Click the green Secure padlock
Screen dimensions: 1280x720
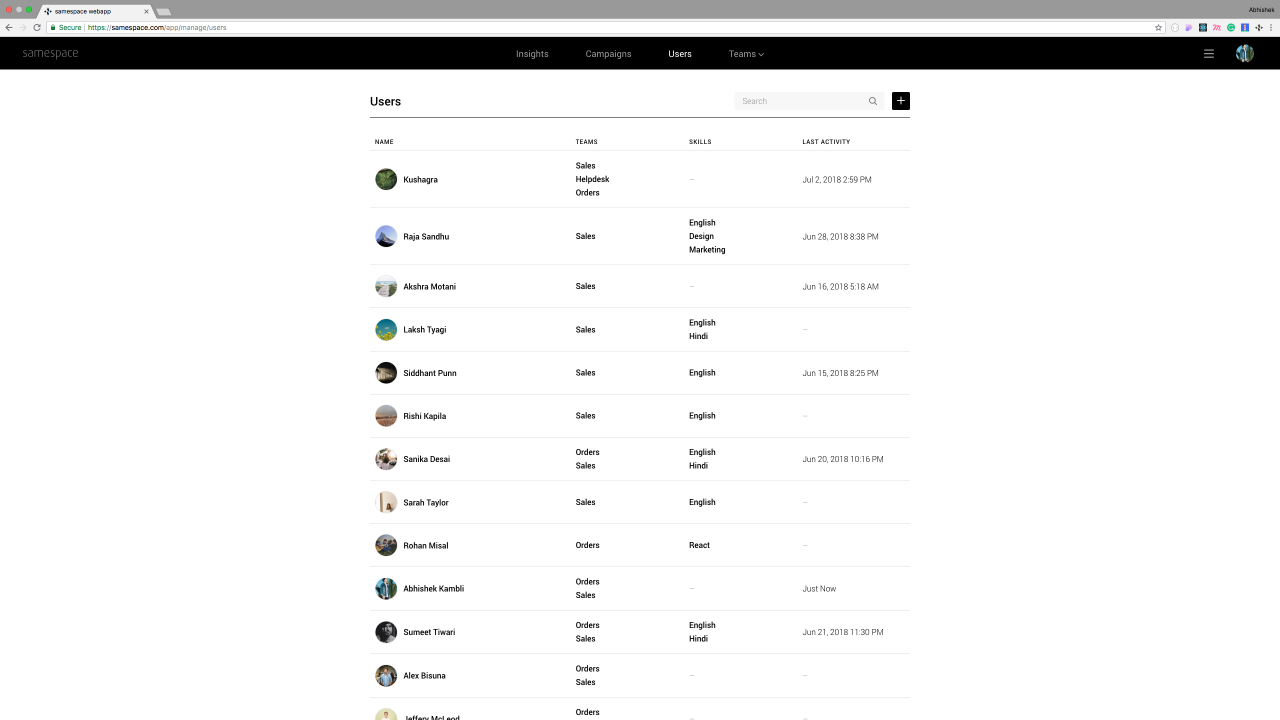(53, 27)
